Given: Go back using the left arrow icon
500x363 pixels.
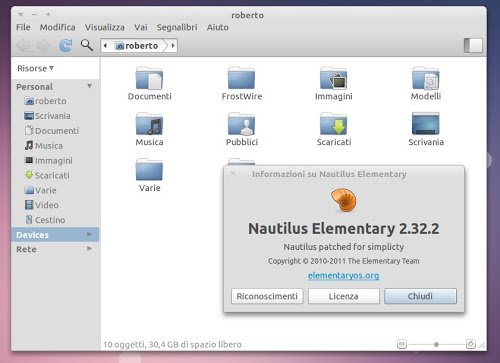Looking at the screenshot, I should [x=23, y=45].
